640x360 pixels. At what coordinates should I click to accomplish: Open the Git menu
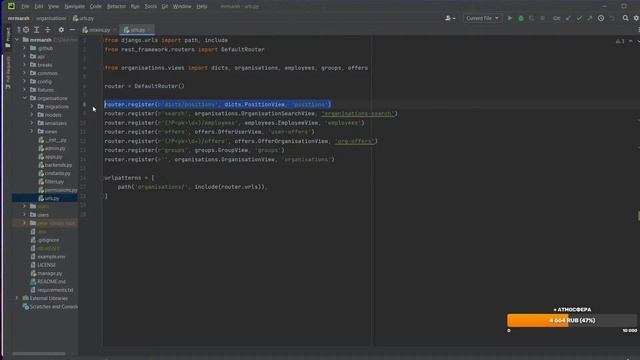164,6
